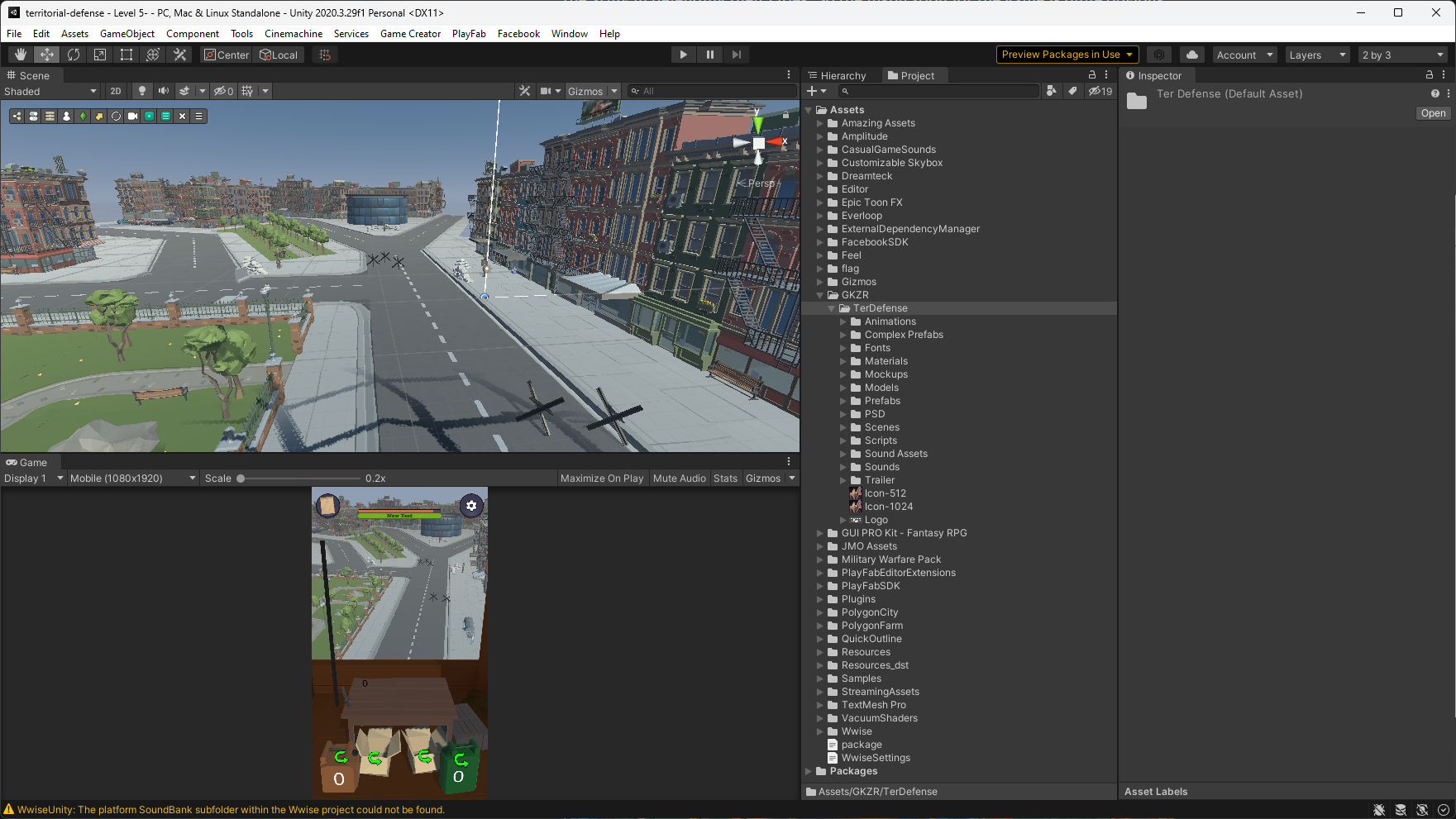Image resolution: width=1456 pixels, height=819 pixels.
Task: Open the PlayFab menu
Action: (469, 34)
